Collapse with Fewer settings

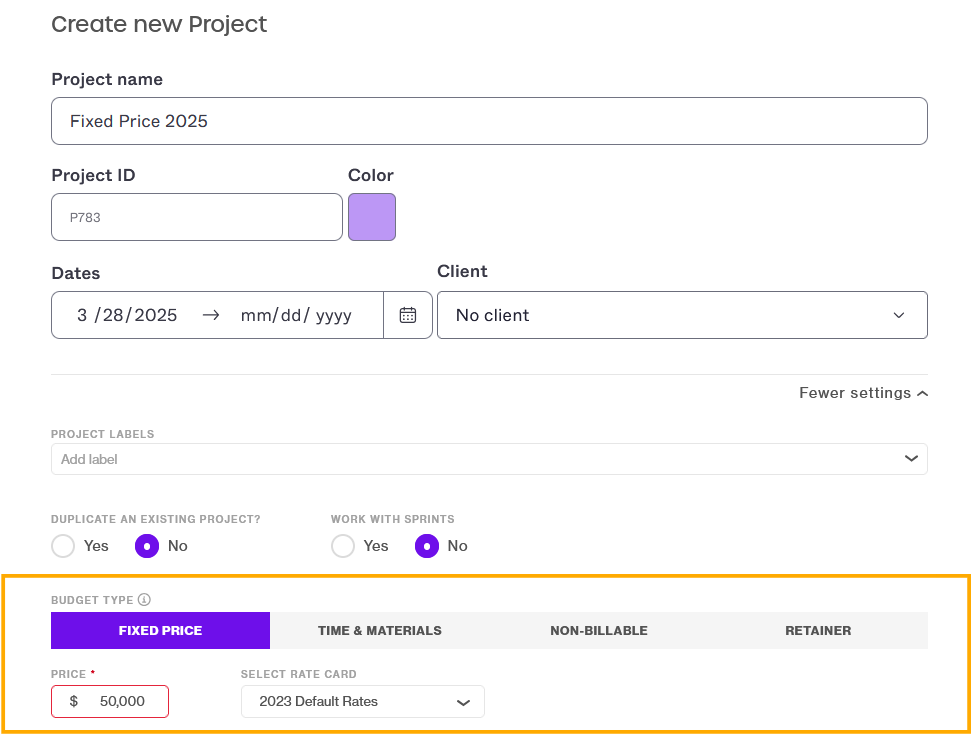[863, 393]
